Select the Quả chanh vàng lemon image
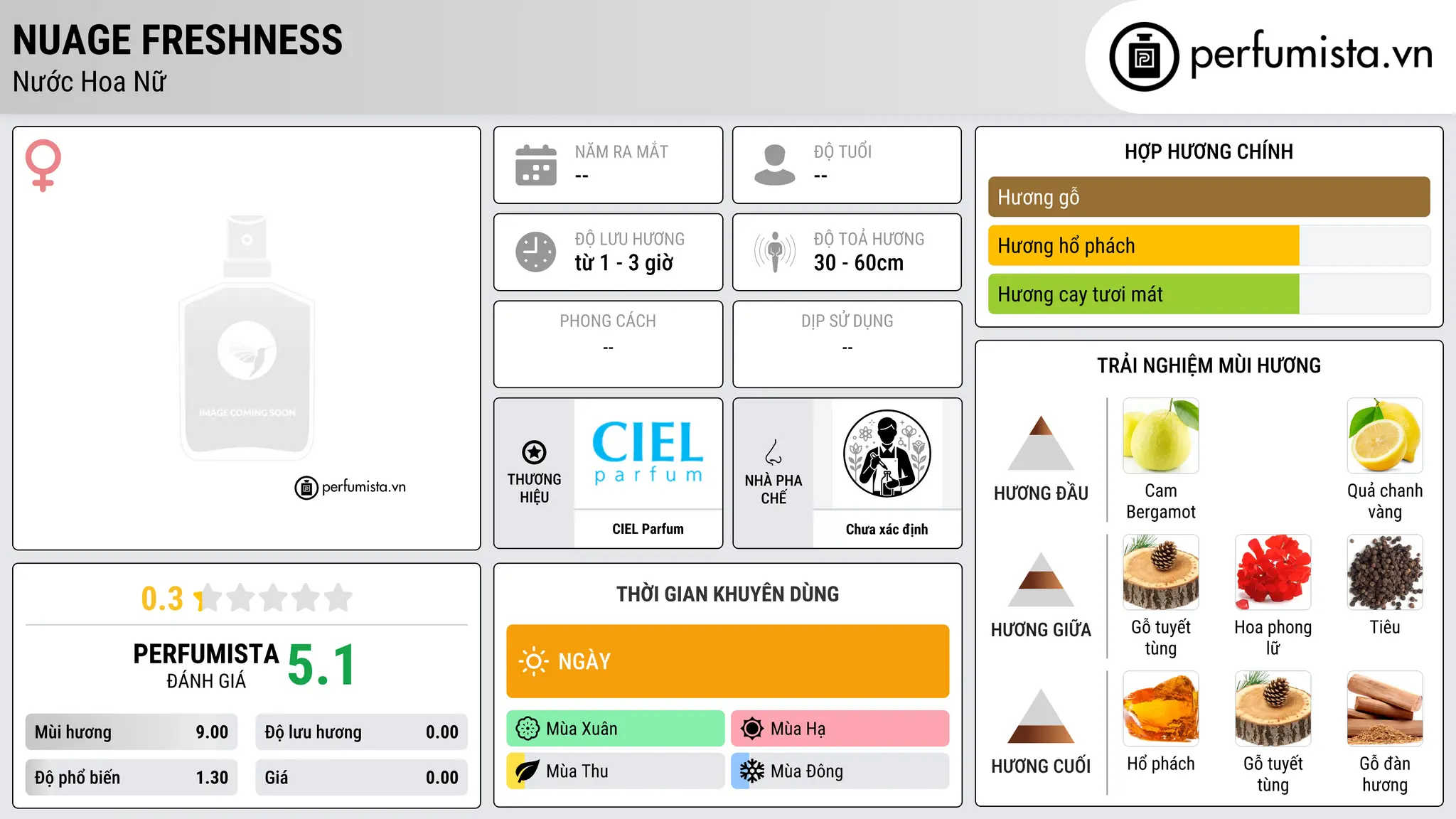 point(1385,436)
